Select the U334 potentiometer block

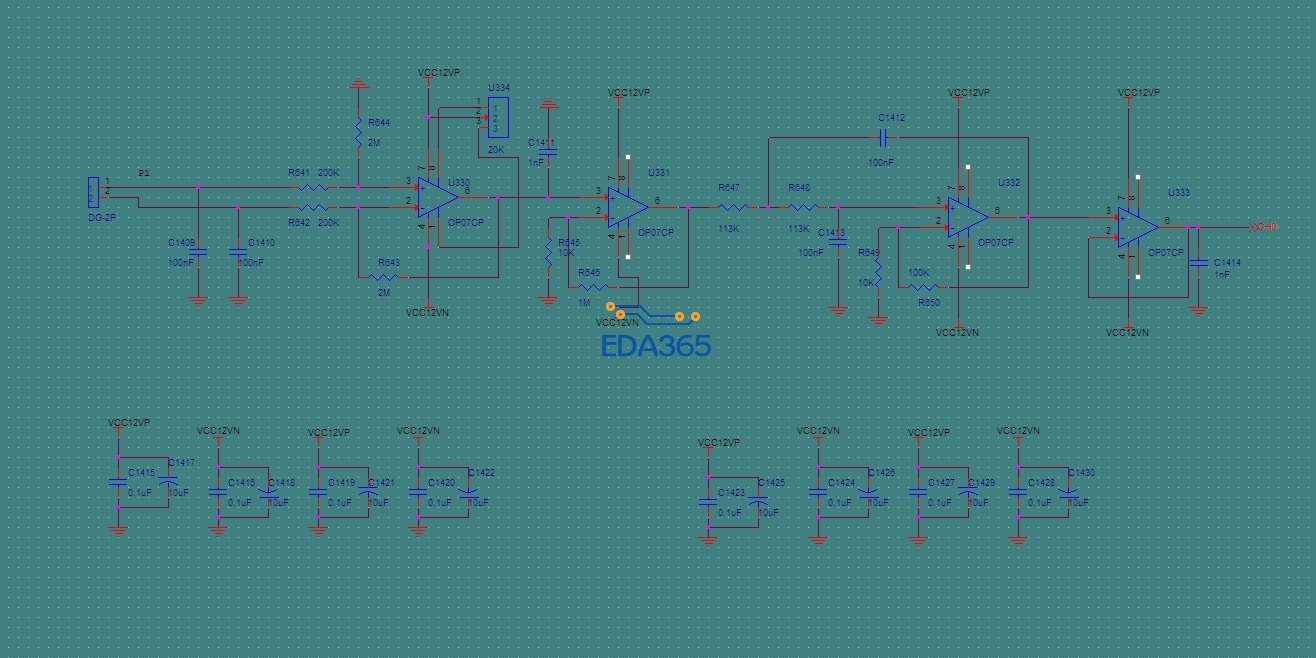pyautogui.click(x=497, y=117)
